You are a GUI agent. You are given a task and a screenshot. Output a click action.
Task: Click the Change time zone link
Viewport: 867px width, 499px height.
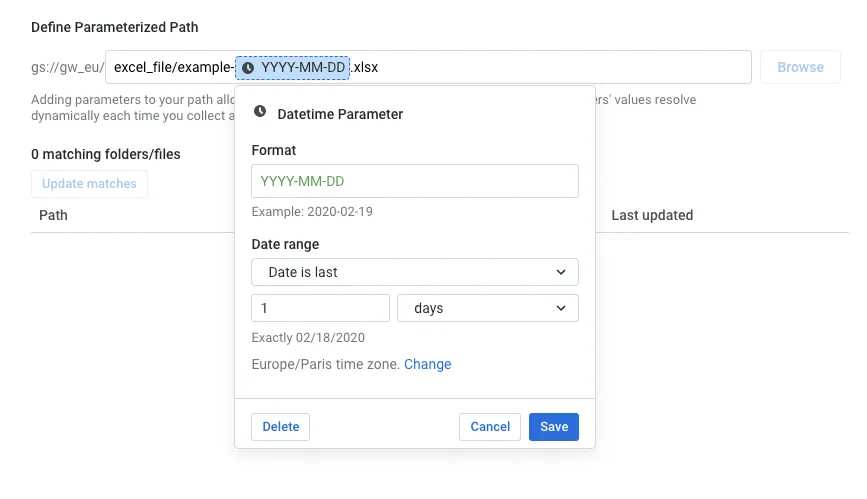point(427,364)
